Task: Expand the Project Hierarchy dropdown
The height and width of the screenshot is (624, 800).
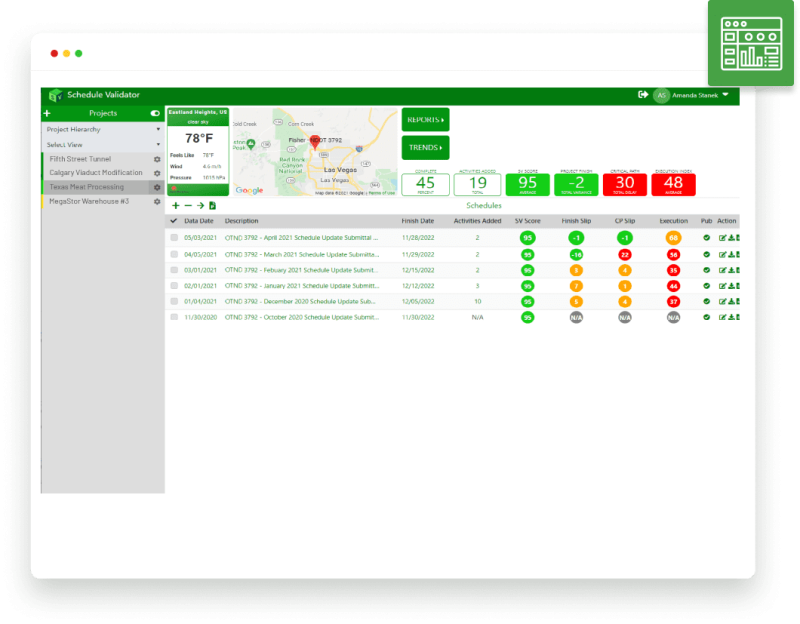Action: click(x=102, y=129)
